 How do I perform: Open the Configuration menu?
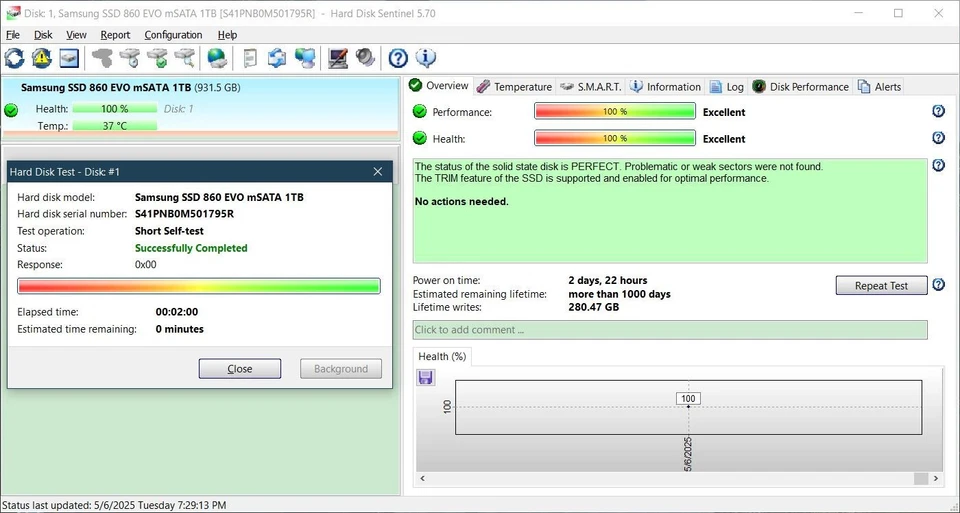click(173, 35)
